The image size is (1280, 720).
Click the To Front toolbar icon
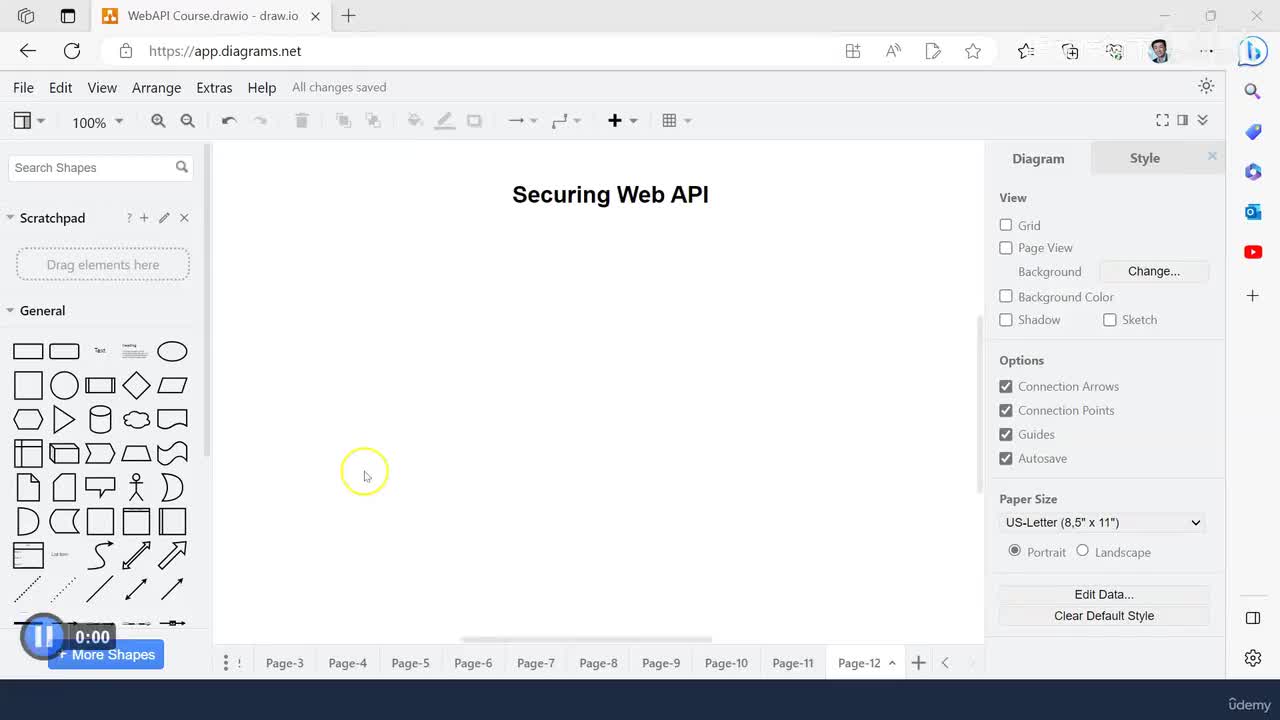343,121
